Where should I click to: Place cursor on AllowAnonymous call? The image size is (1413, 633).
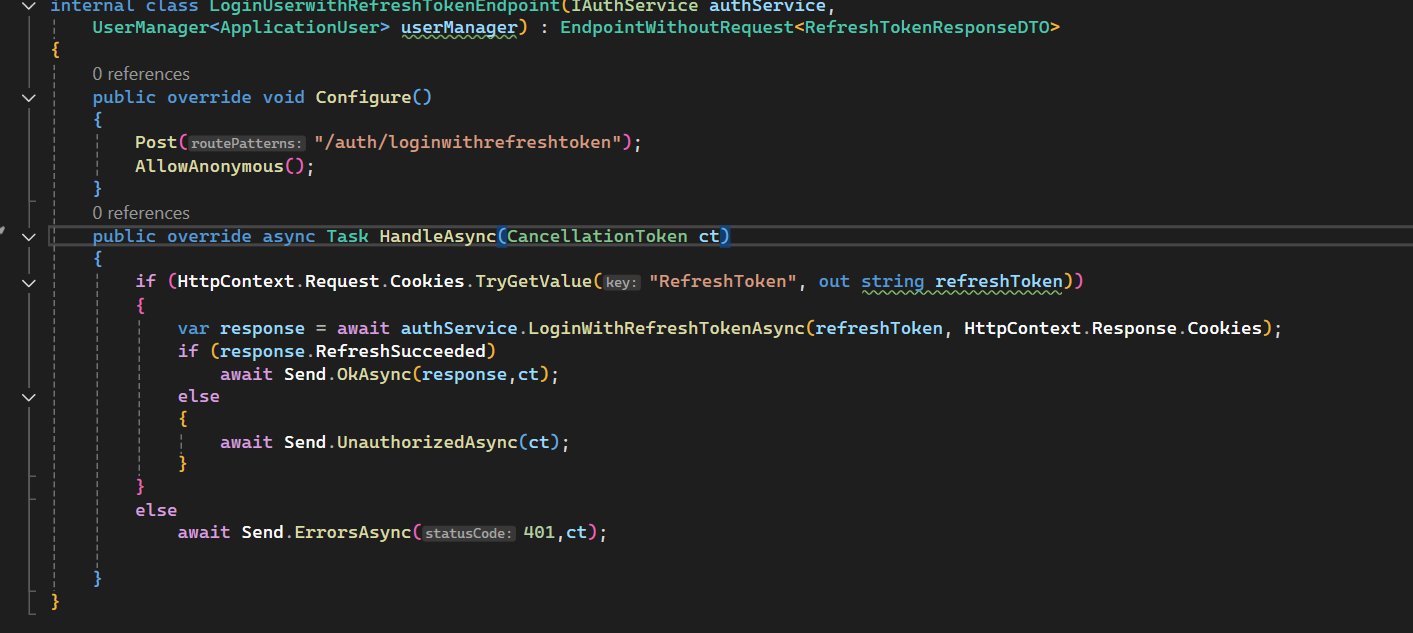coord(210,166)
